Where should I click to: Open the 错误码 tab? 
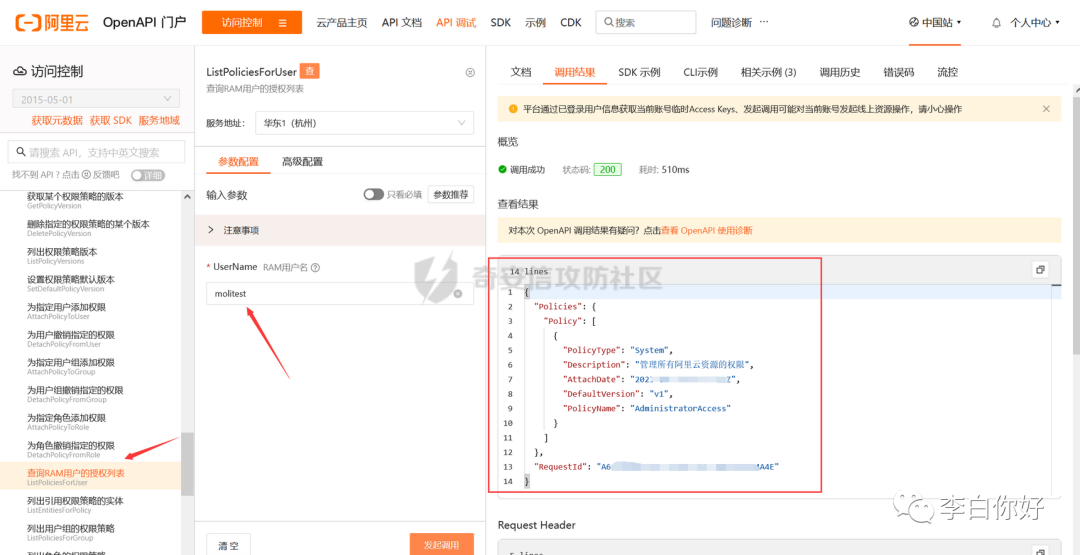[899, 72]
